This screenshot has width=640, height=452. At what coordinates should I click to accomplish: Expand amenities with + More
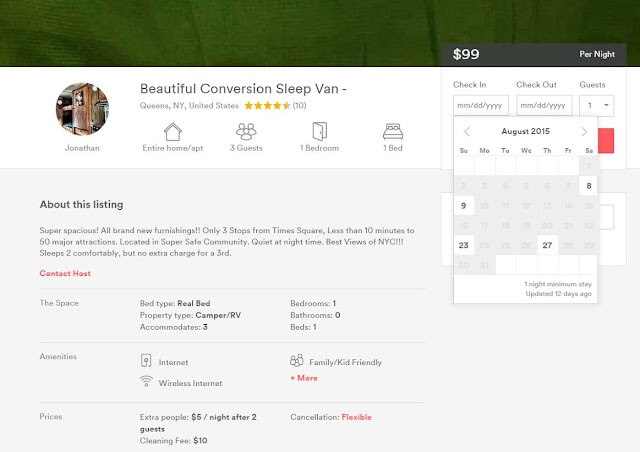pyautogui.click(x=304, y=378)
